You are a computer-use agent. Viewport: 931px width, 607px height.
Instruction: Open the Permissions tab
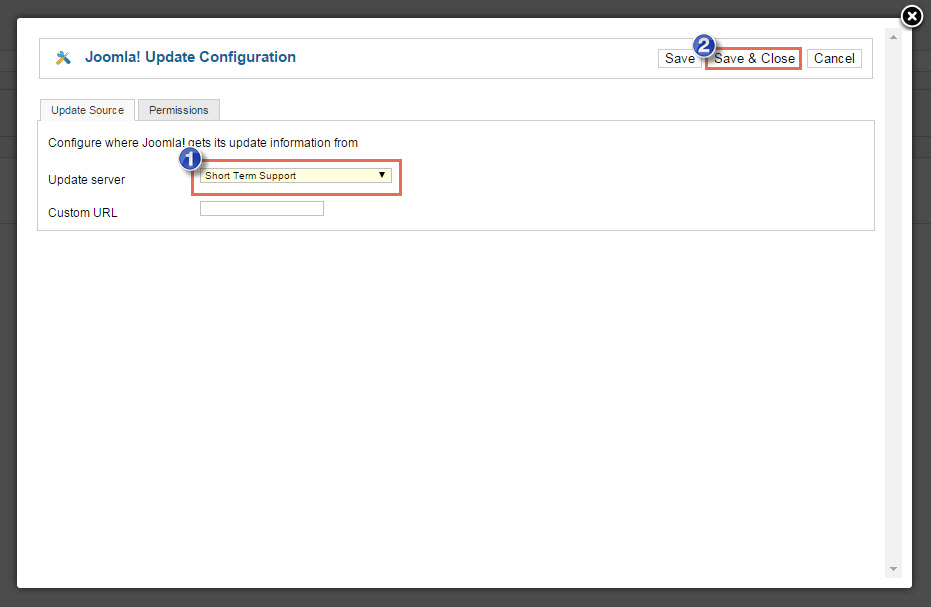[x=179, y=110]
